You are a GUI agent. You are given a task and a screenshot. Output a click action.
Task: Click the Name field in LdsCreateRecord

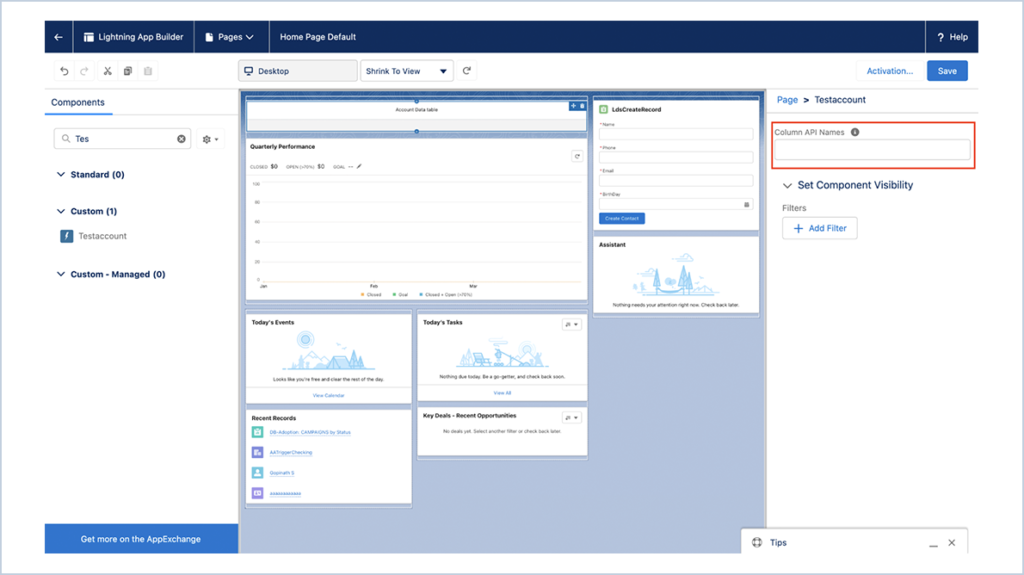[x=676, y=134]
